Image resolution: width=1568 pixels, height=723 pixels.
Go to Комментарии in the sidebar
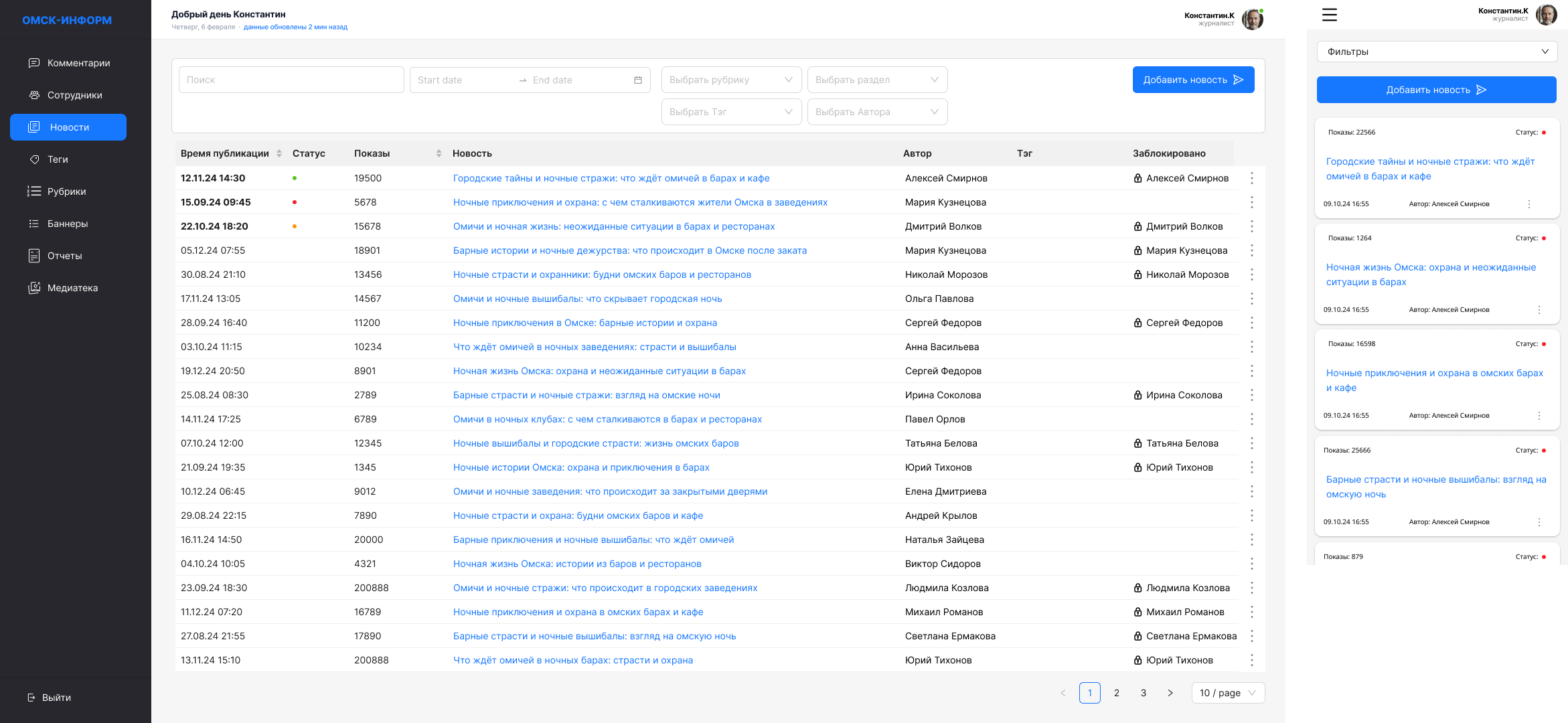[78, 63]
